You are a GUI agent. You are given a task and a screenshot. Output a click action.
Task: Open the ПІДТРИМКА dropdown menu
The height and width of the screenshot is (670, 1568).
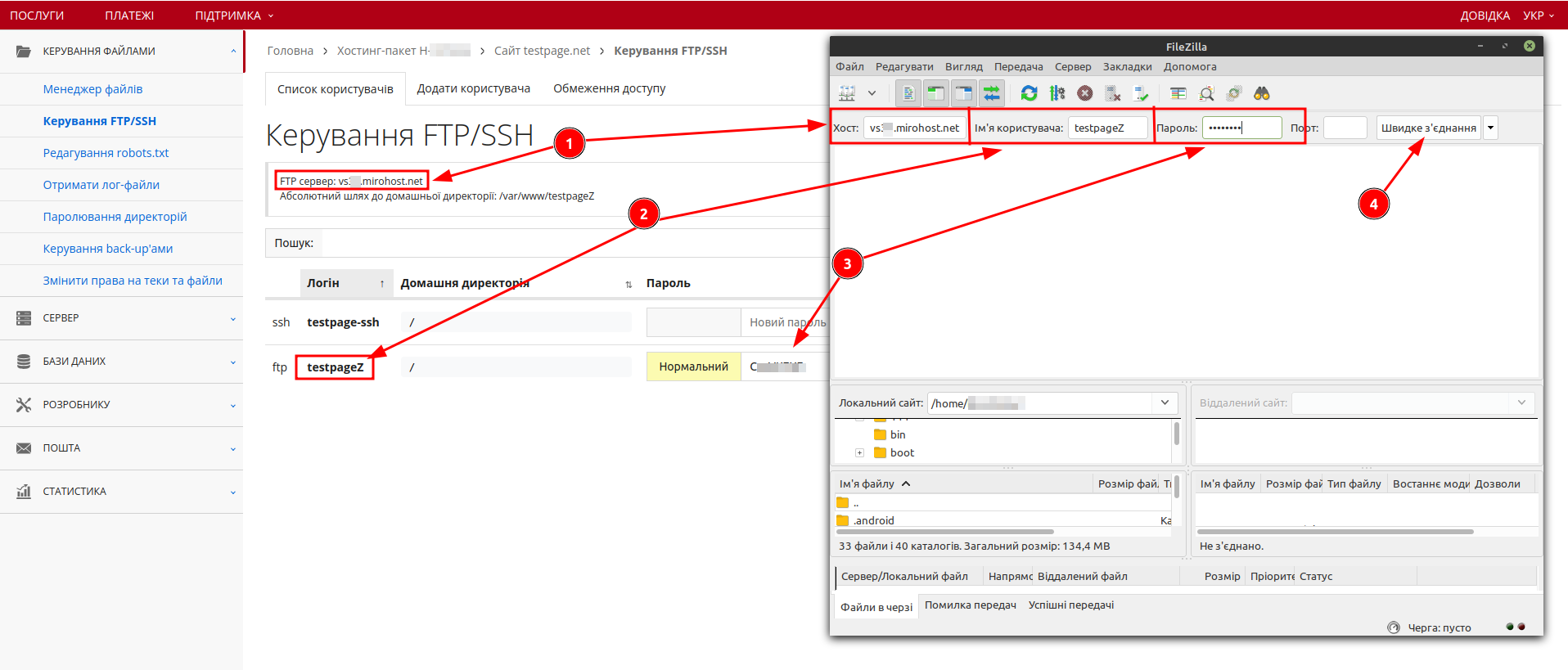coord(234,16)
